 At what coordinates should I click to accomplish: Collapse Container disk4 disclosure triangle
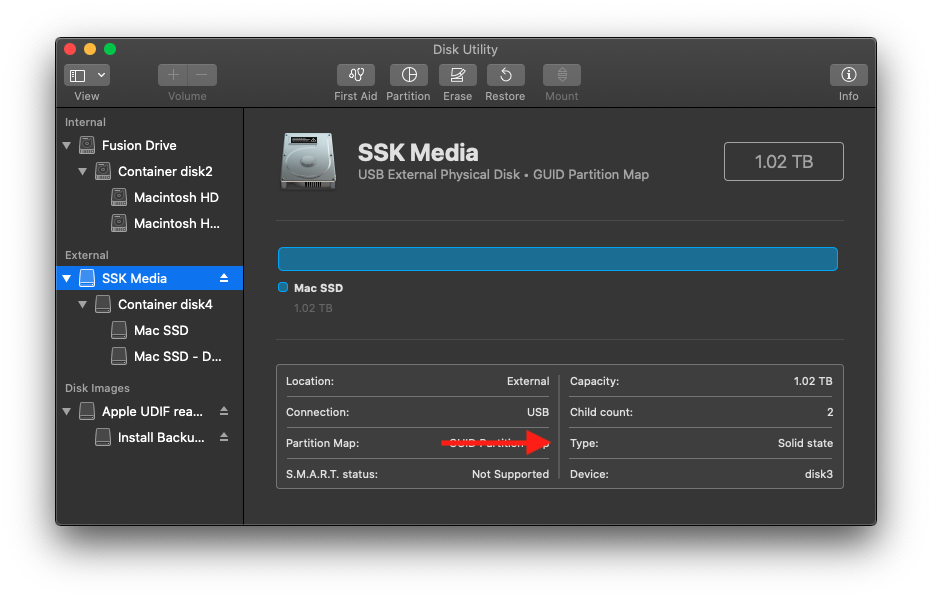[x=83, y=305]
